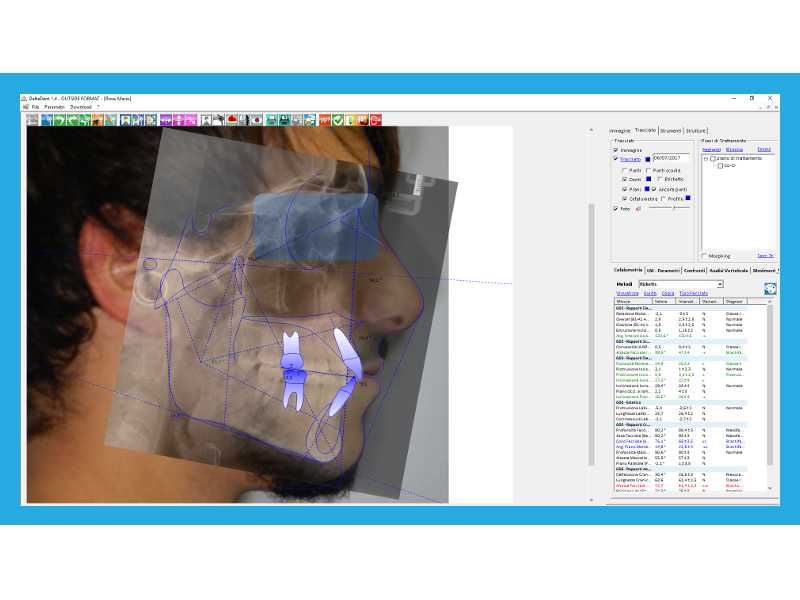Switch to the Strutture tab
This screenshot has width=800, height=600.
pyautogui.click(x=695, y=131)
